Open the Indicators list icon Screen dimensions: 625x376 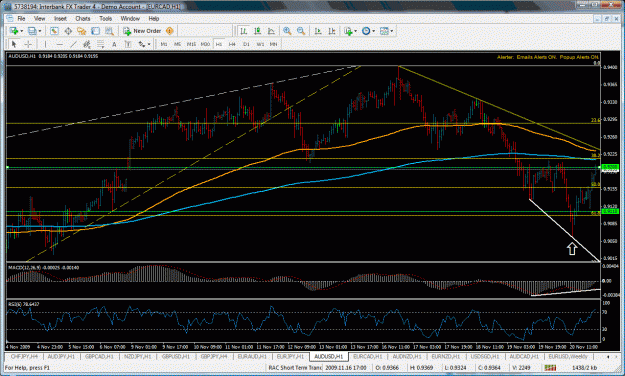pyautogui.click(x=348, y=31)
